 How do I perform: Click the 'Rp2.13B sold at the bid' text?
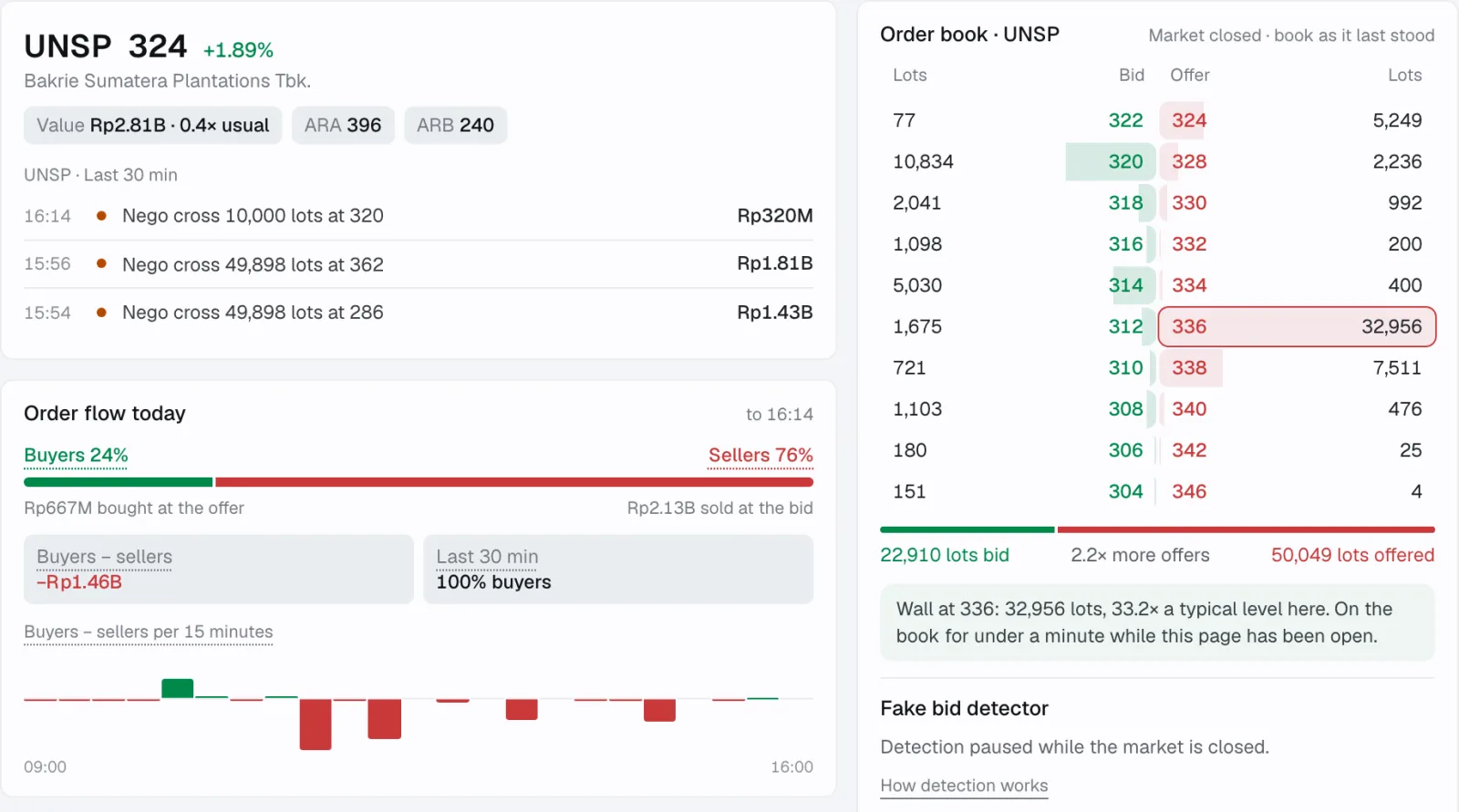719,508
